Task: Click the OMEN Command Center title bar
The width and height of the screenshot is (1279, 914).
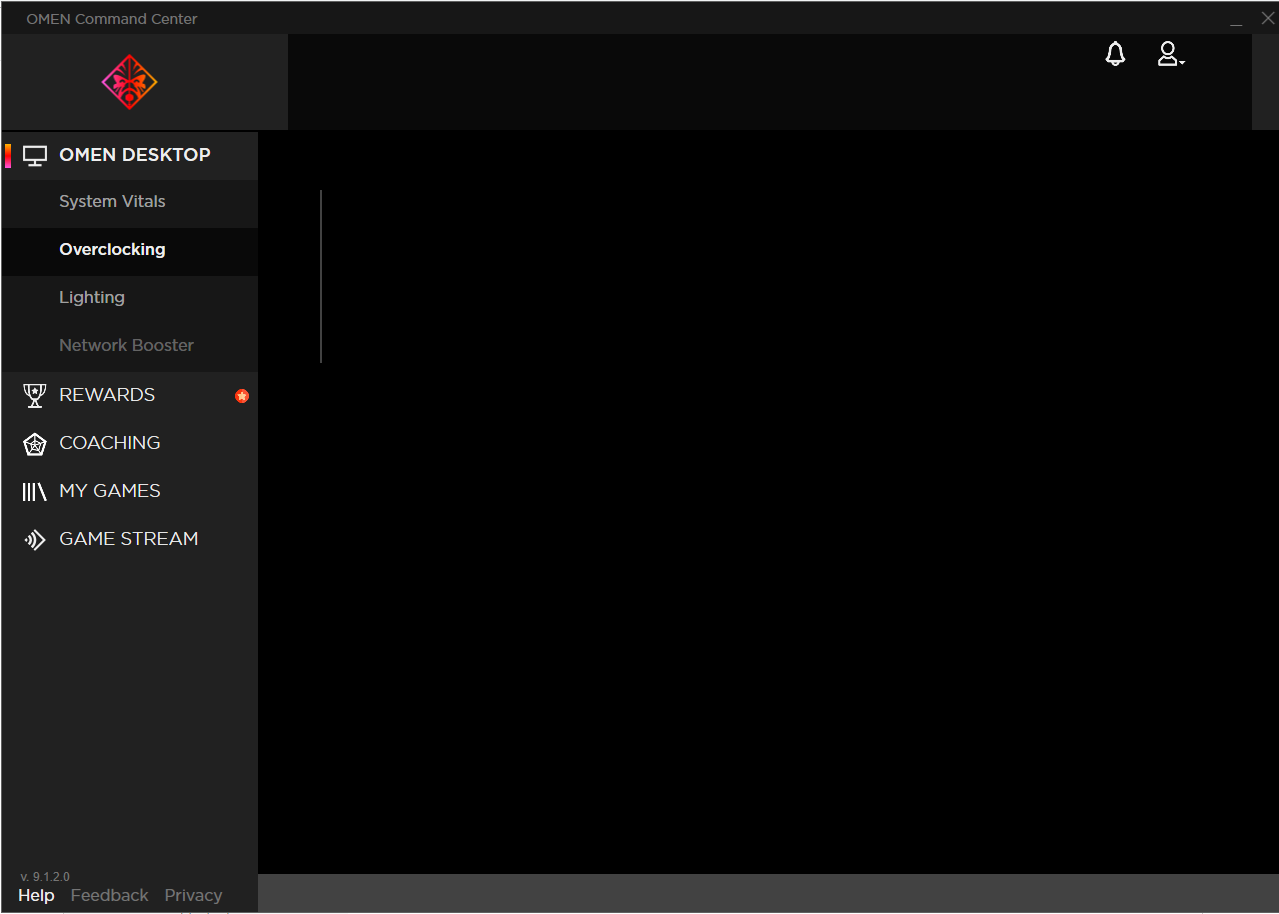Action: 111,18
